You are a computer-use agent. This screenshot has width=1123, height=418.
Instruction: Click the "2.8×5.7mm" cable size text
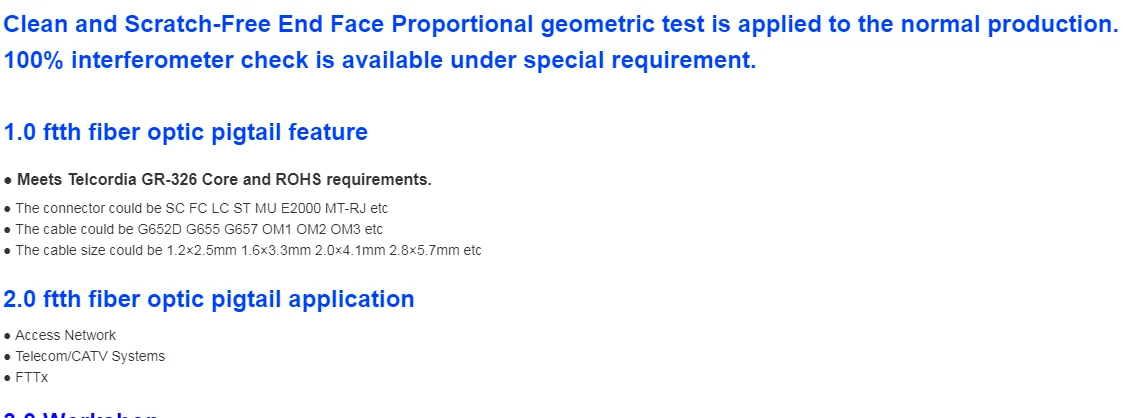coord(427,250)
